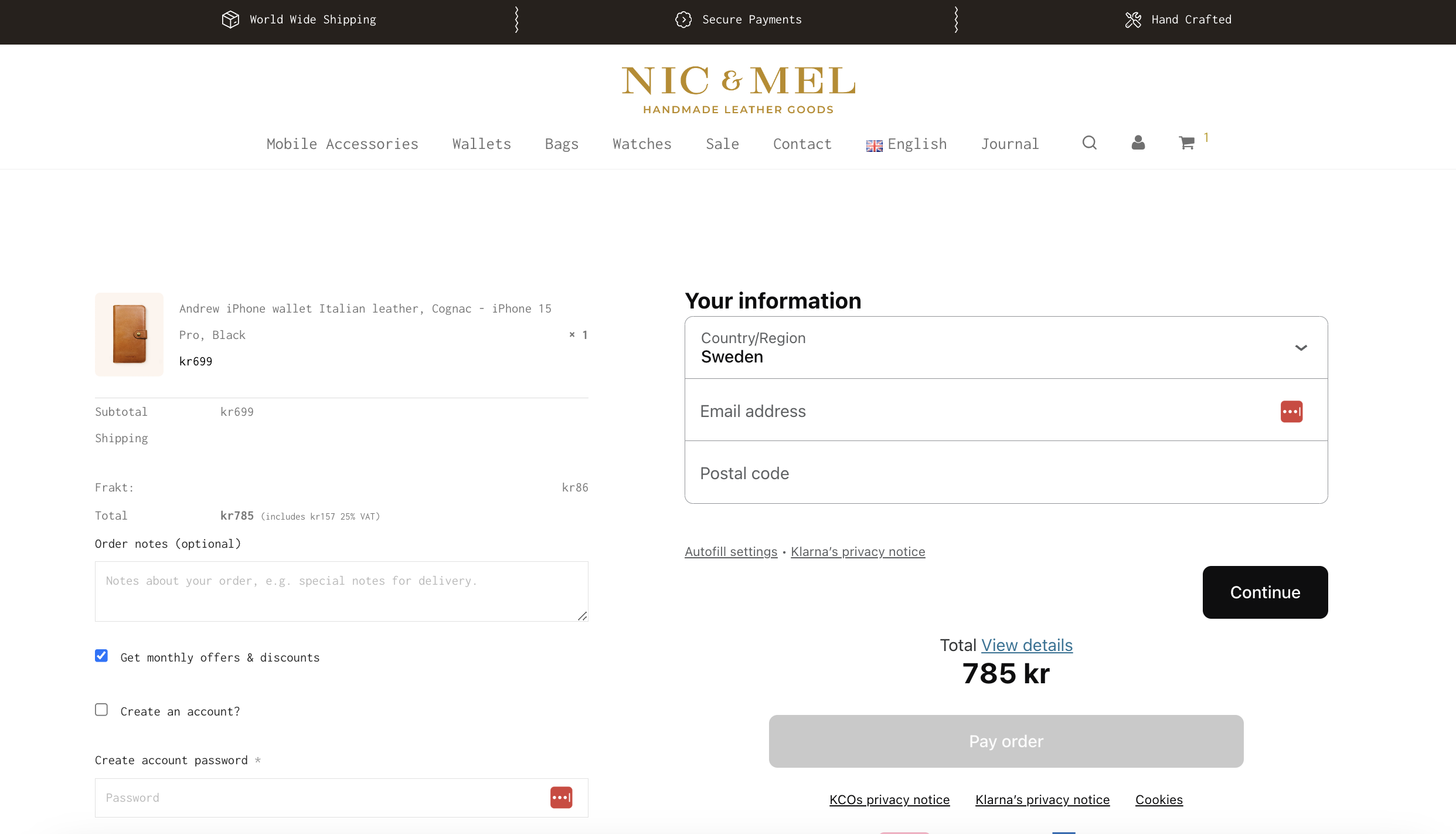Screen dimensions: 1456x834
Task: Open the English language menu
Action: click(906, 144)
